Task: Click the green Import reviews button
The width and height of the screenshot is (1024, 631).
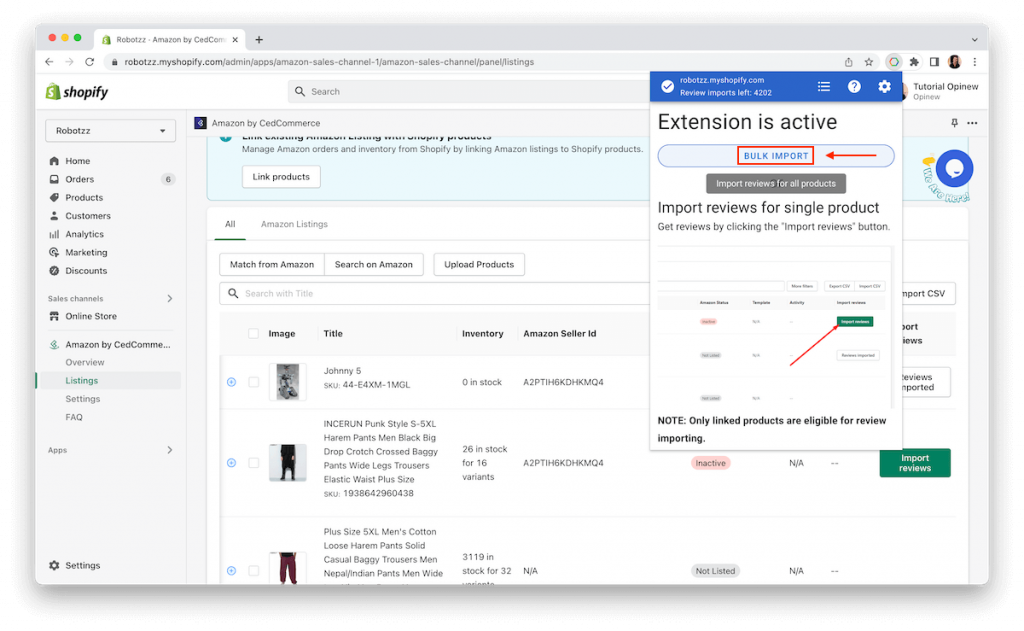Action: [914, 462]
